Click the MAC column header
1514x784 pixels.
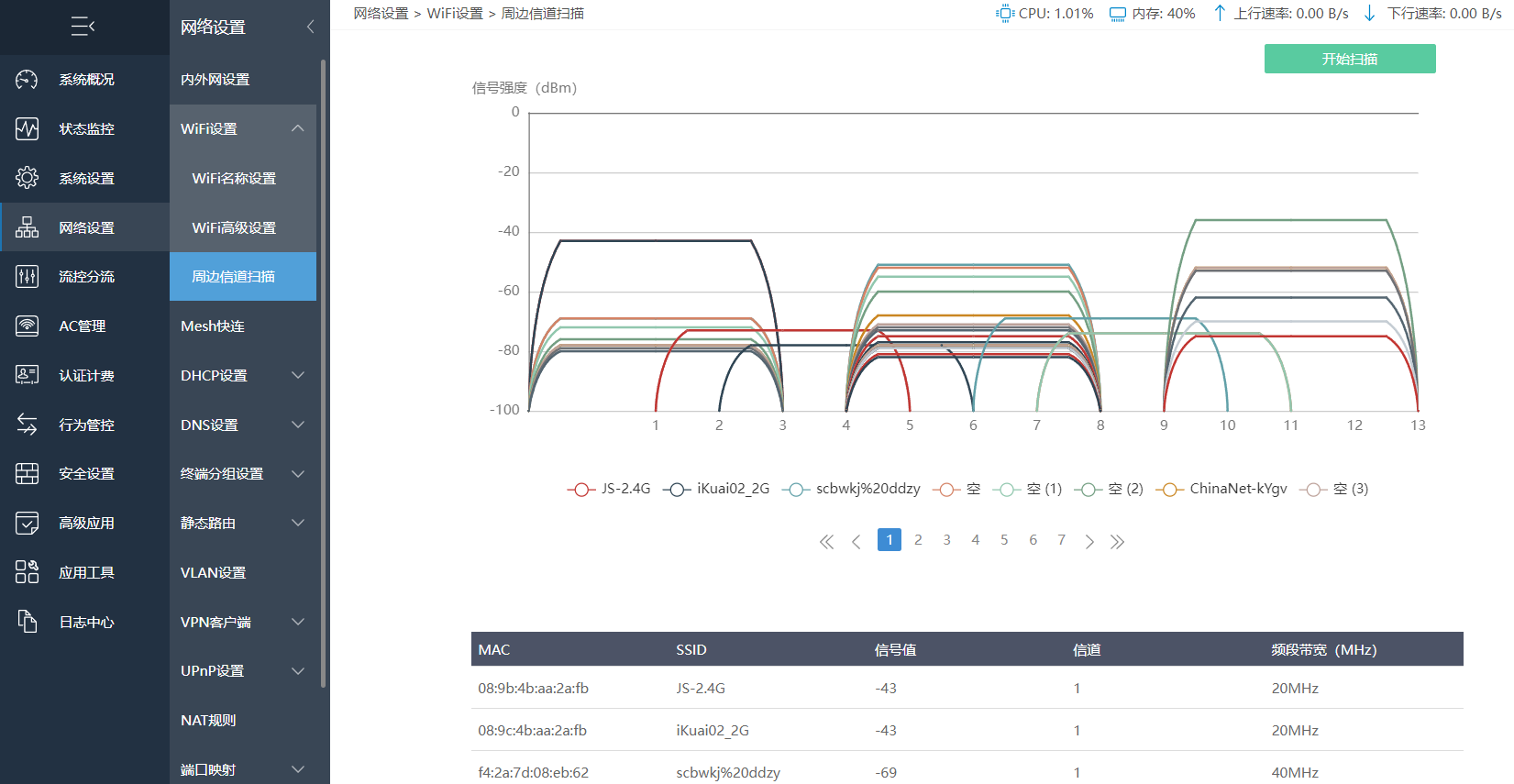point(493,649)
